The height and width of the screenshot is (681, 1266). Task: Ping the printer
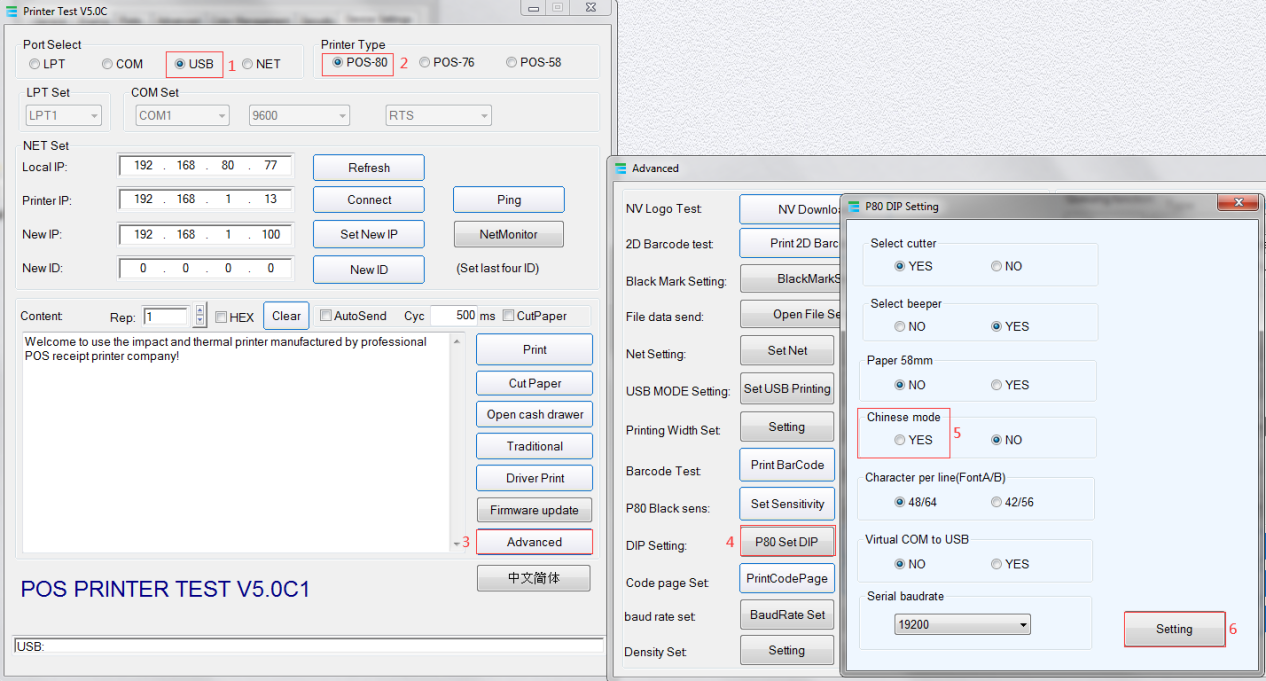(x=508, y=199)
